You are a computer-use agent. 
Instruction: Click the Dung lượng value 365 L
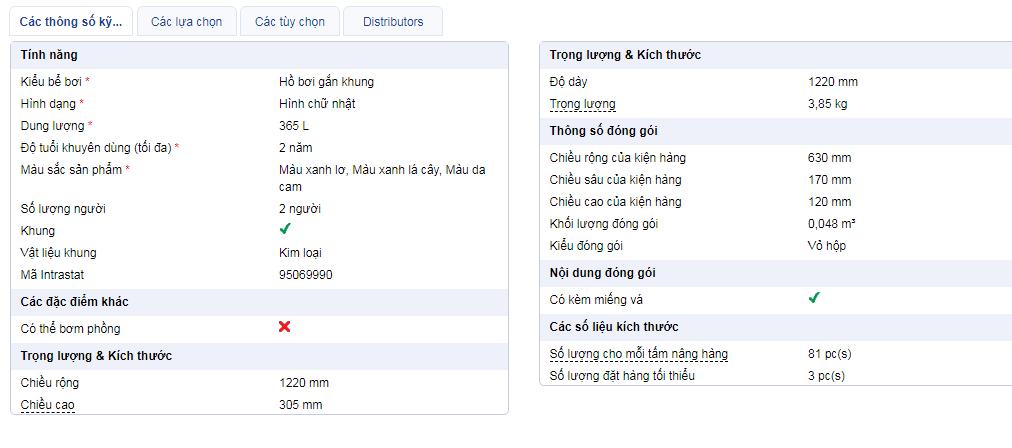pos(294,126)
